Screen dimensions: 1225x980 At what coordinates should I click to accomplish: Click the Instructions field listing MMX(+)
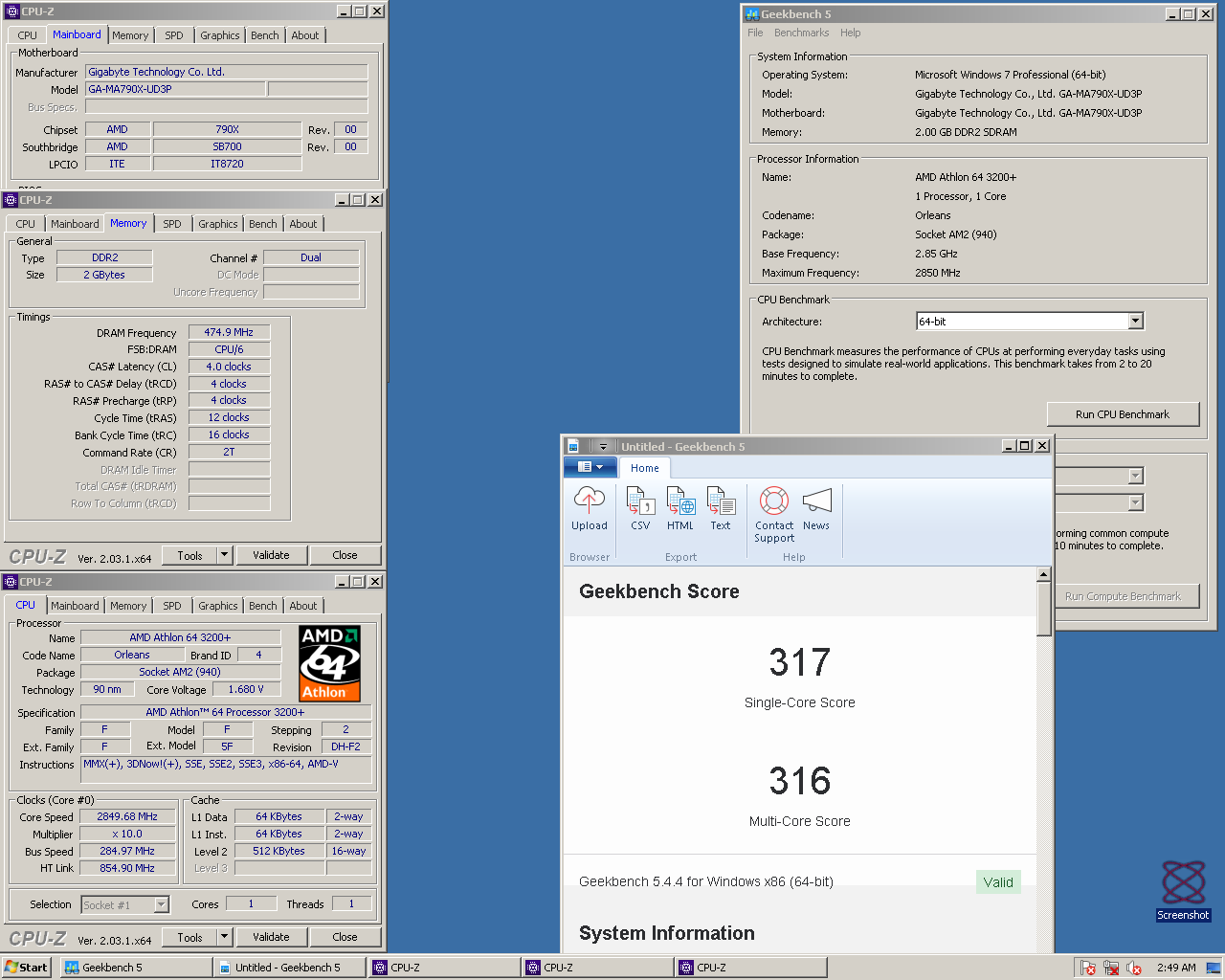tap(226, 768)
